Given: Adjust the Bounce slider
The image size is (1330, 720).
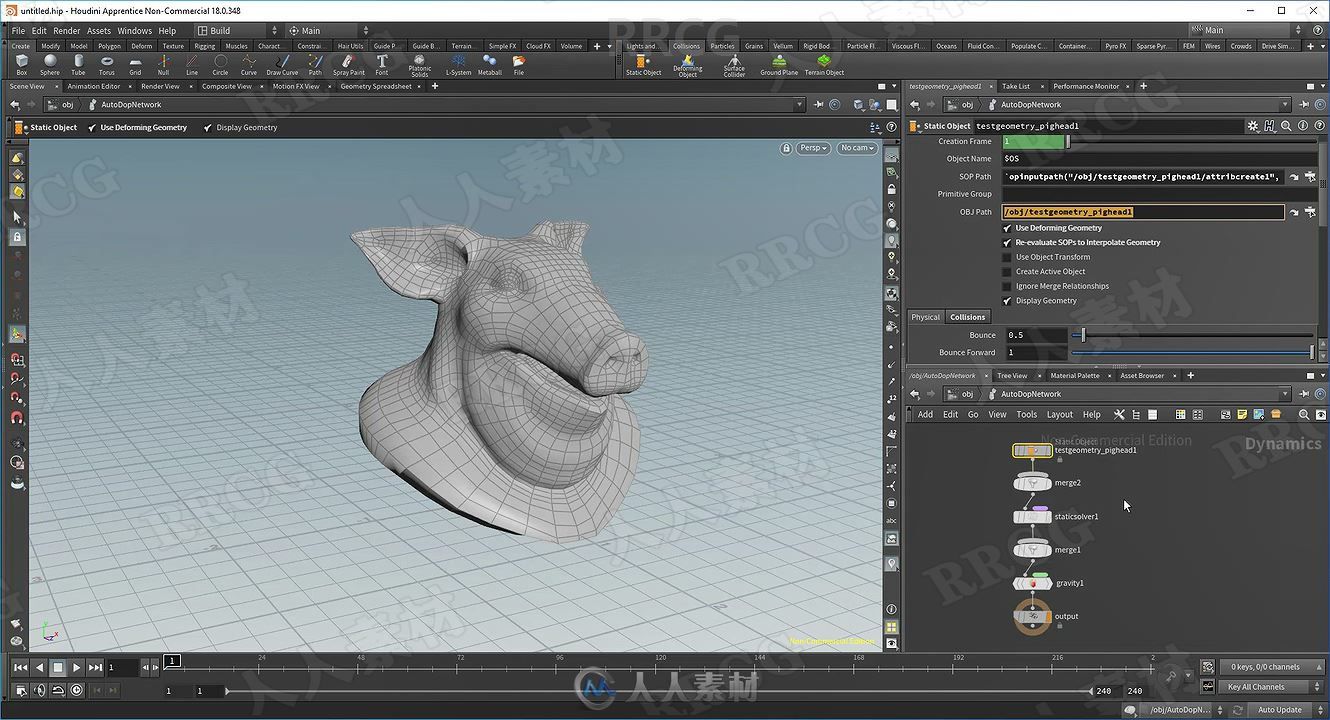Looking at the screenshot, I should tap(1192, 335).
